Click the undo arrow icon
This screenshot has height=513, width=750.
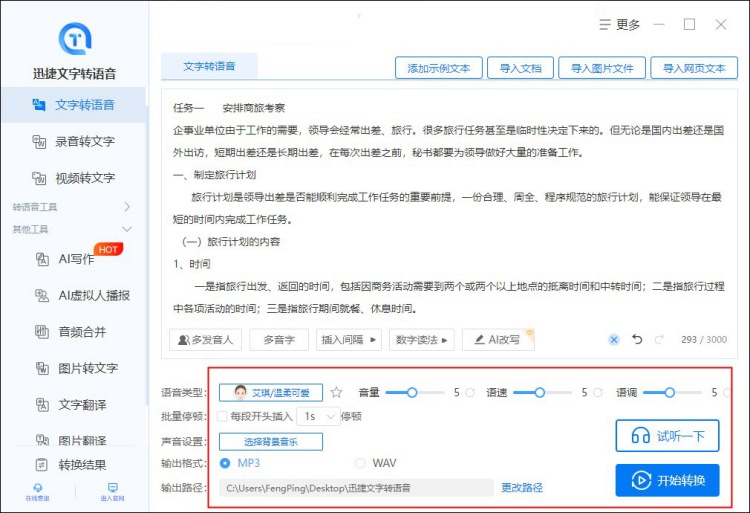[637, 339]
